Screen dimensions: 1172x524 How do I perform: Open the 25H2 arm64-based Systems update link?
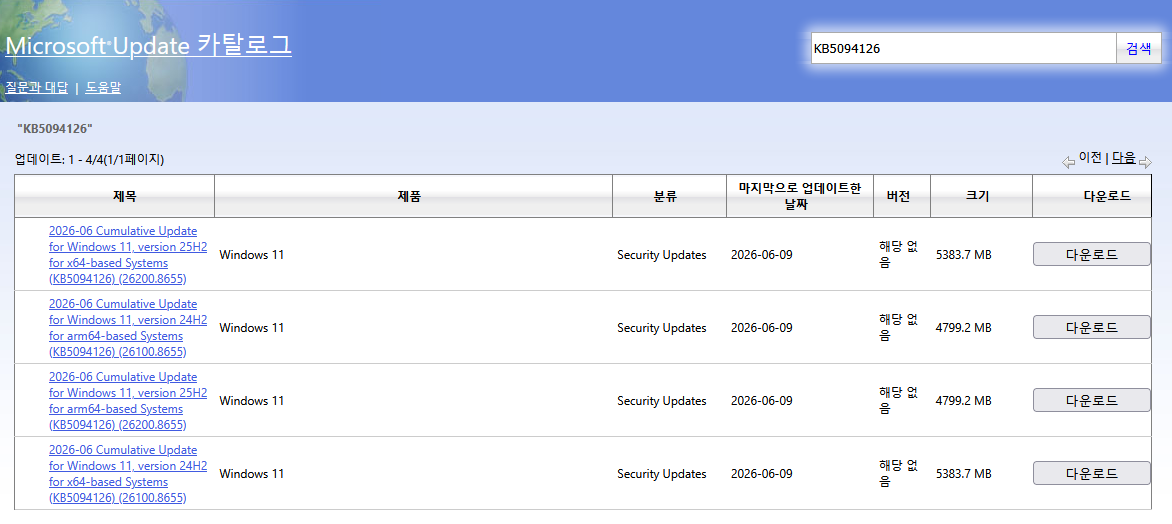pyautogui.click(x=128, y=401)
